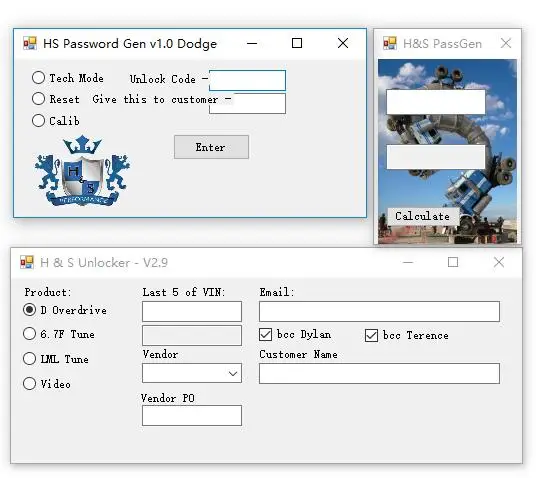Click the greyed field below the VIN box
This screenshot has width=536, height=478.
tap(192, 335)
